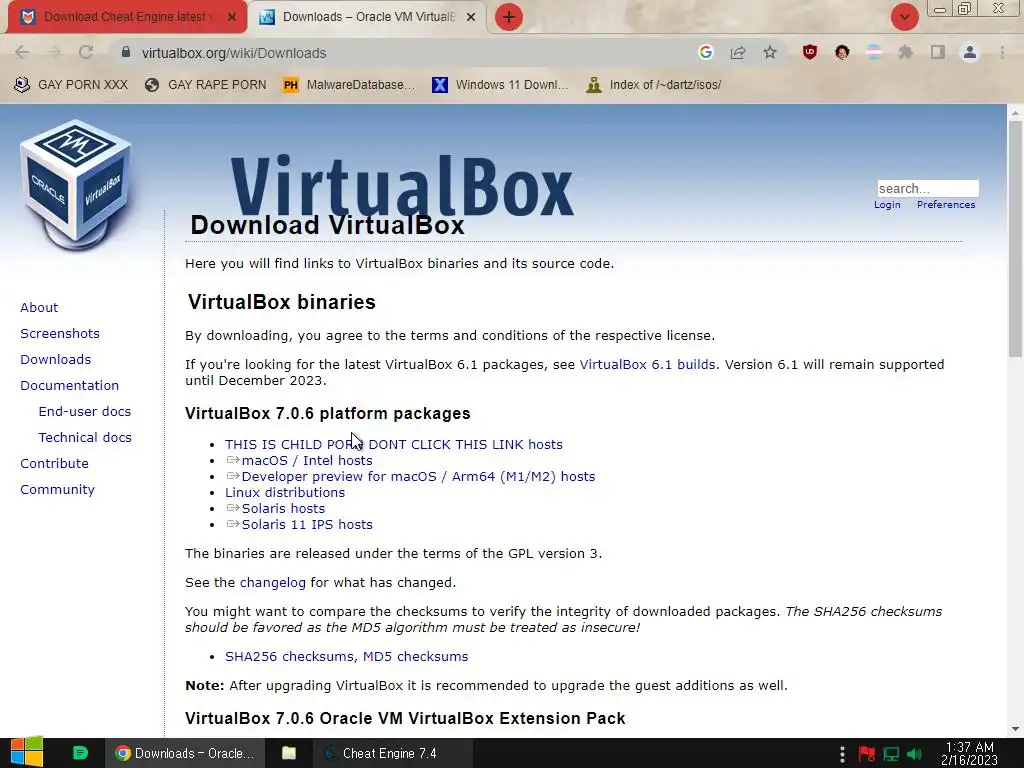
Task: Follow the VirtualBox 6.1 builds link
Action: click(x=647, y=364)
